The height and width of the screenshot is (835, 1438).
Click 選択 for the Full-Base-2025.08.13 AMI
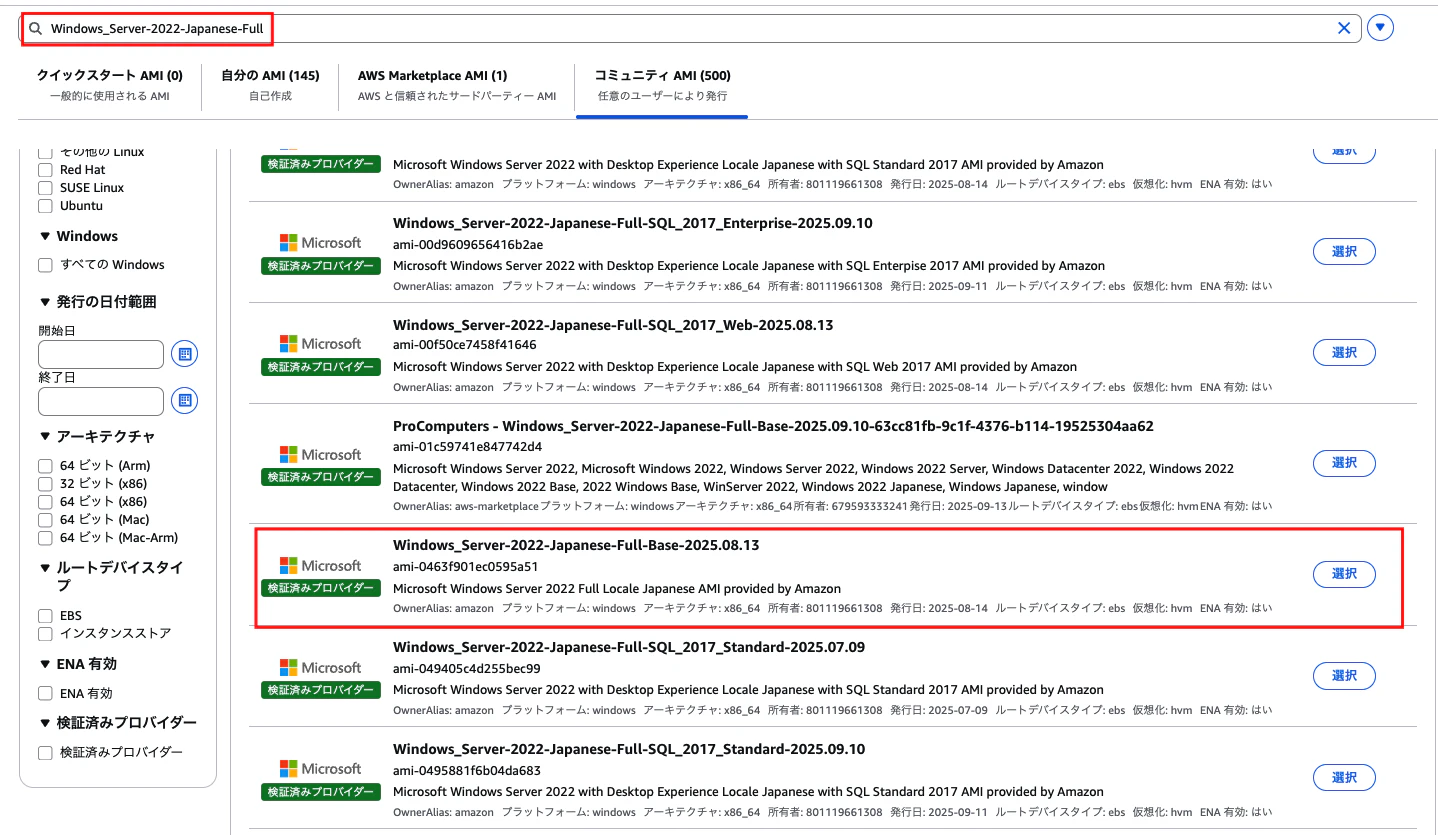(1344, 574)
